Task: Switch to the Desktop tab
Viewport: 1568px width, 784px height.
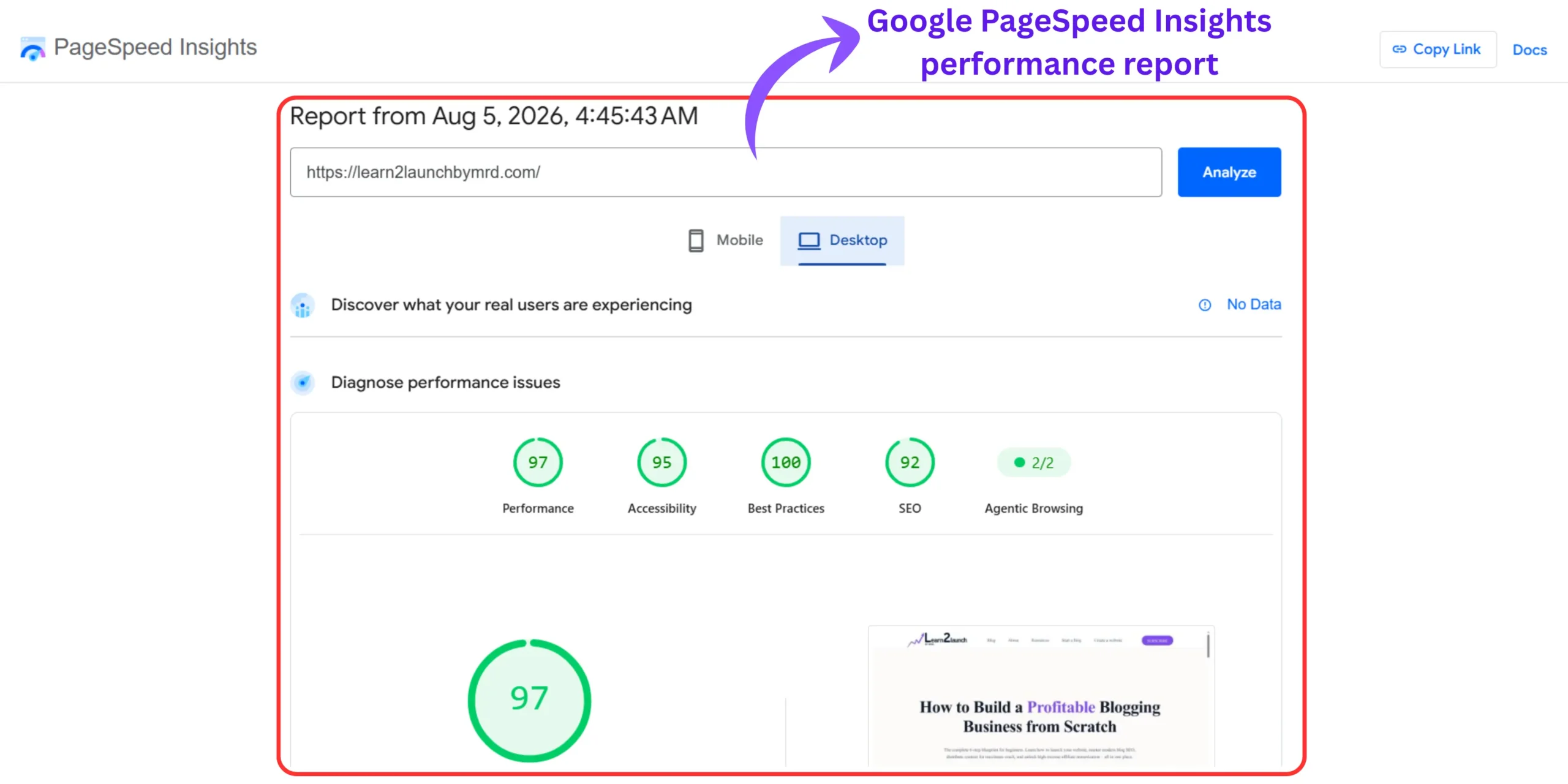Action: point(842,240)
